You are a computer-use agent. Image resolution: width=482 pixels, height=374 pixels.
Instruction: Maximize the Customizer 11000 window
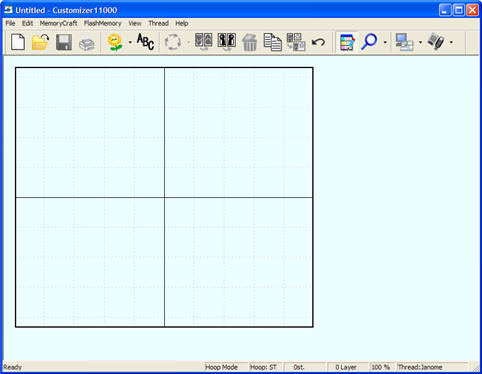(459, 10)
